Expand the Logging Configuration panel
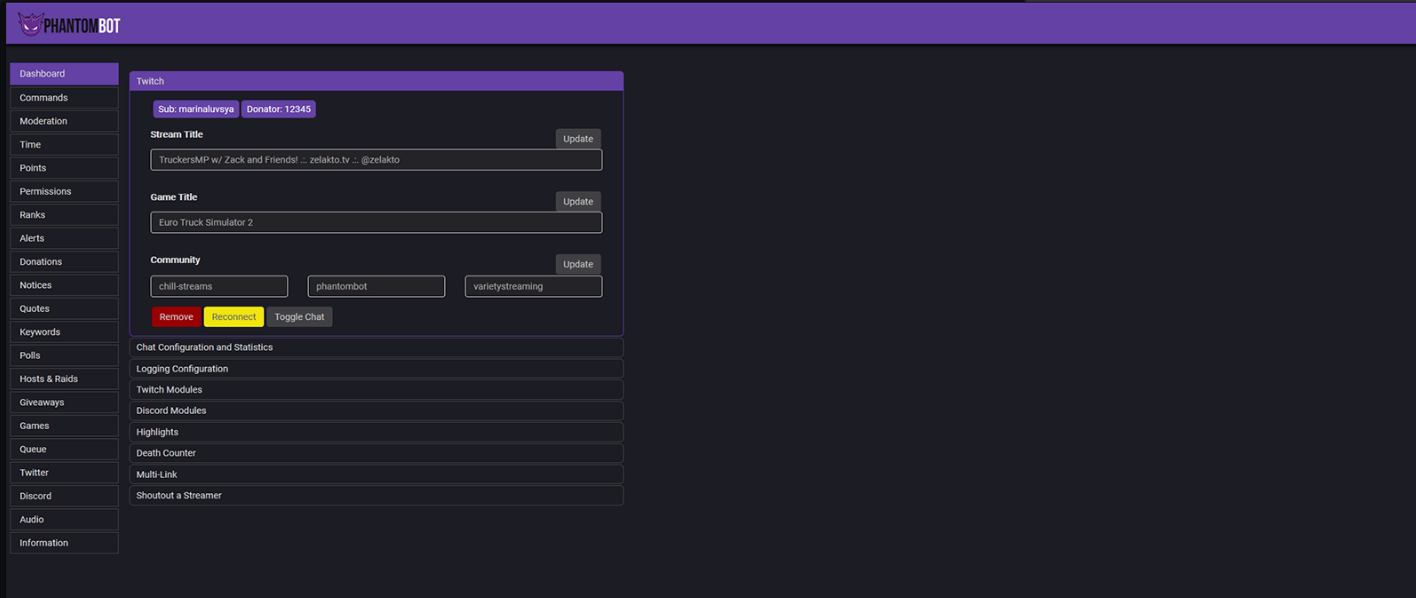 (x=376, y=369)
